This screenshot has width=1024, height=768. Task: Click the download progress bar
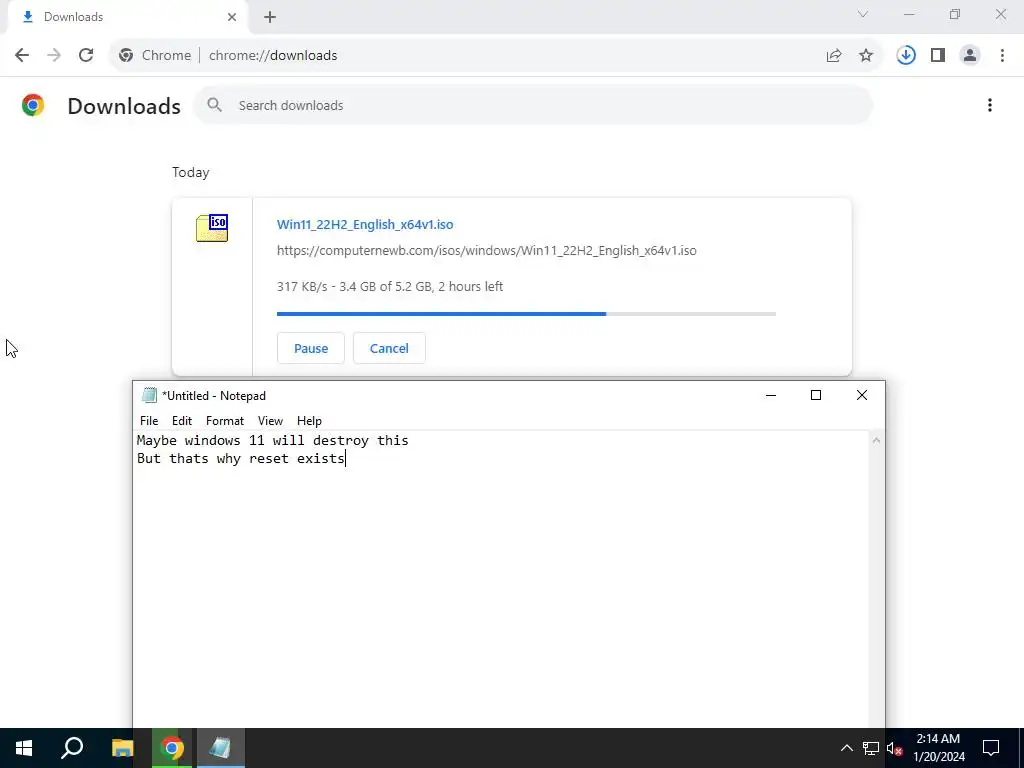click(526, 314)
